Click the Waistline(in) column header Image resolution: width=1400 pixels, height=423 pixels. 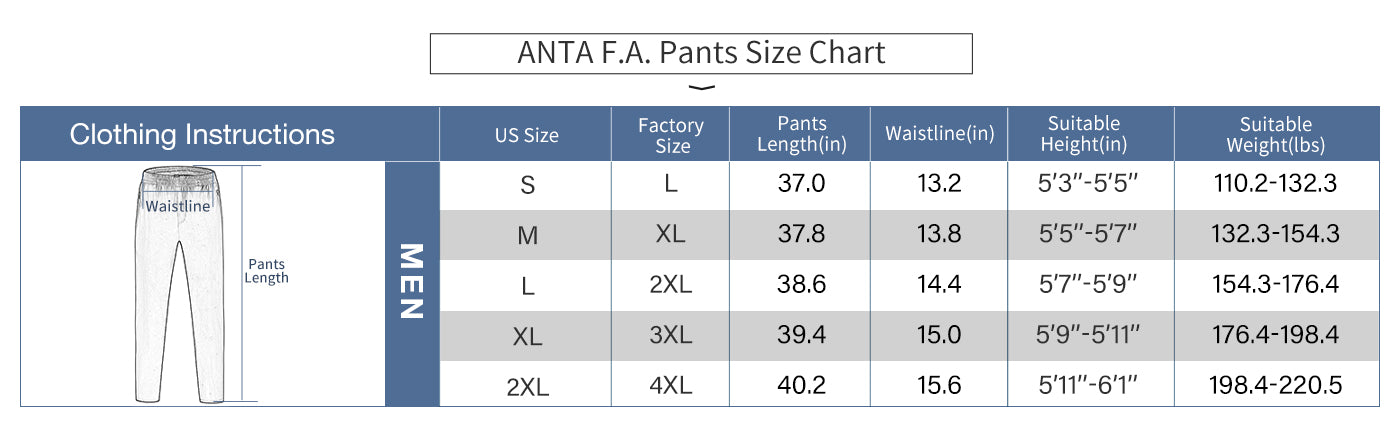pos(939,135)
